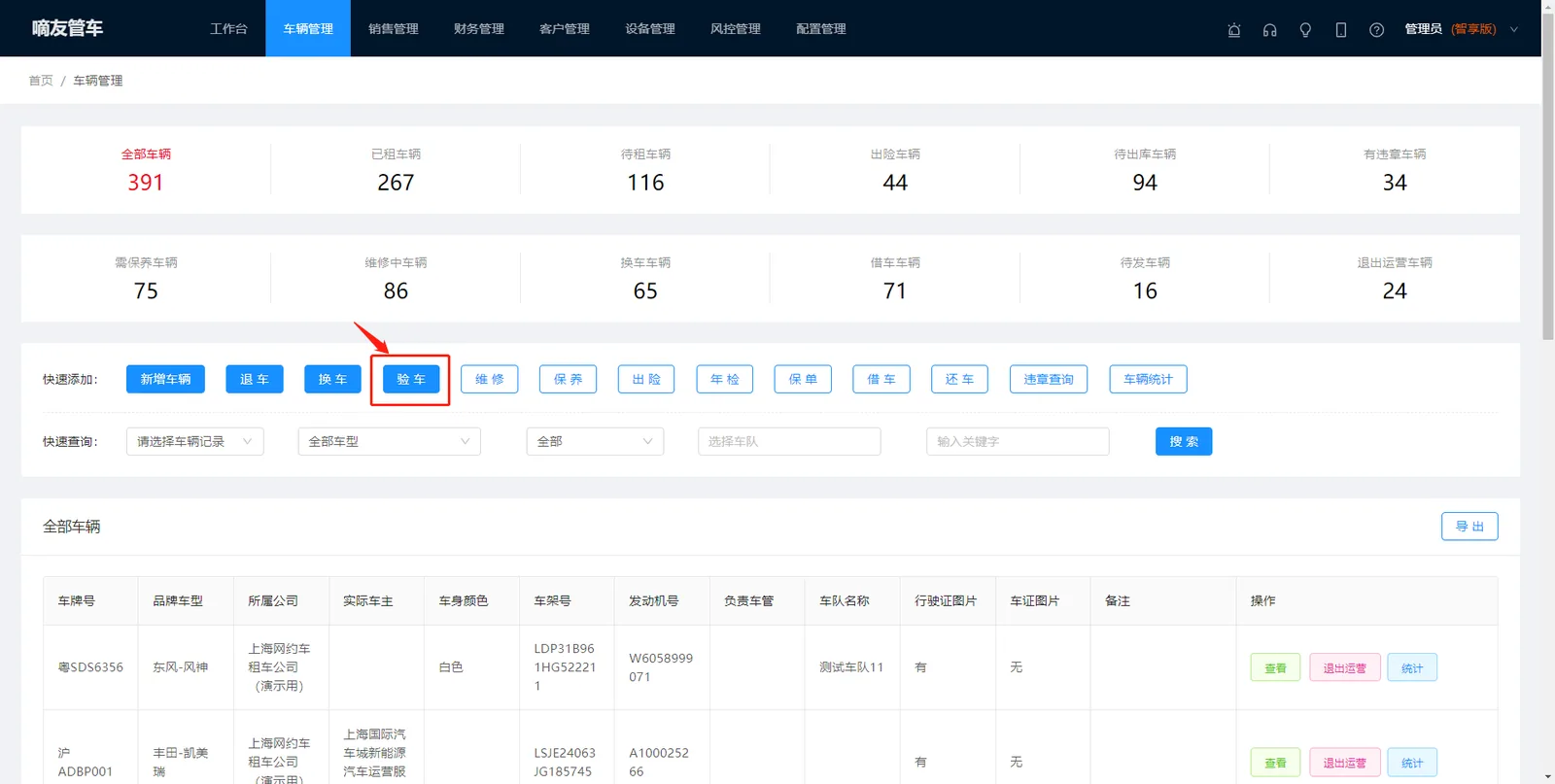Click 退出运营 for vehicle 粤SDS6356
The width and height of the screenshot is (1555, 784).
pos(1345,667)
